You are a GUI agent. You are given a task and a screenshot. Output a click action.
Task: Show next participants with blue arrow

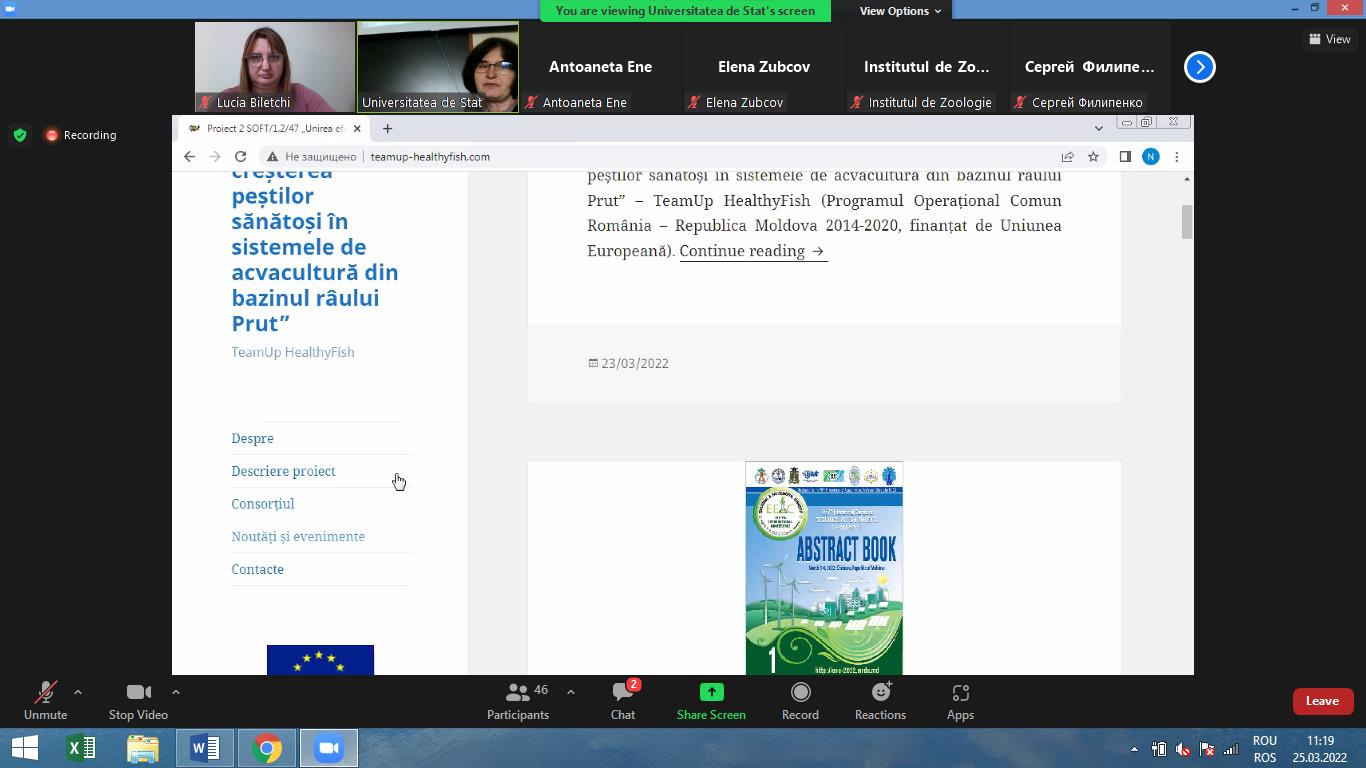coord(1199,67)
